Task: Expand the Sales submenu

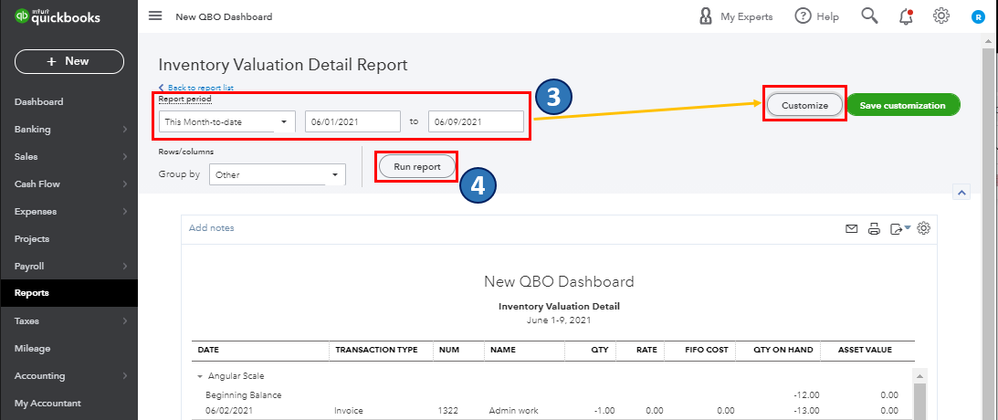Action: pyautogui.click(x=125, y=157)
